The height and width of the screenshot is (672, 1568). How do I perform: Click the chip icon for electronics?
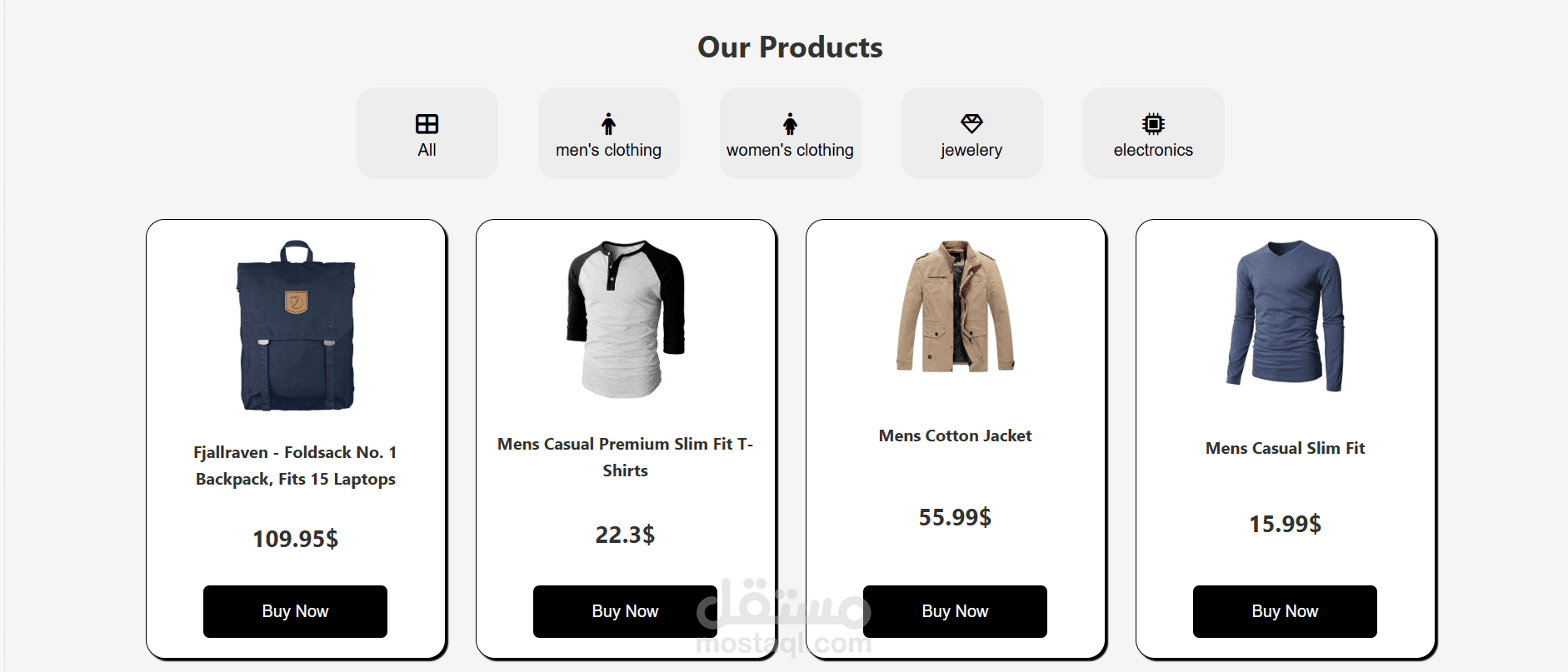(x=1153, y=124)
